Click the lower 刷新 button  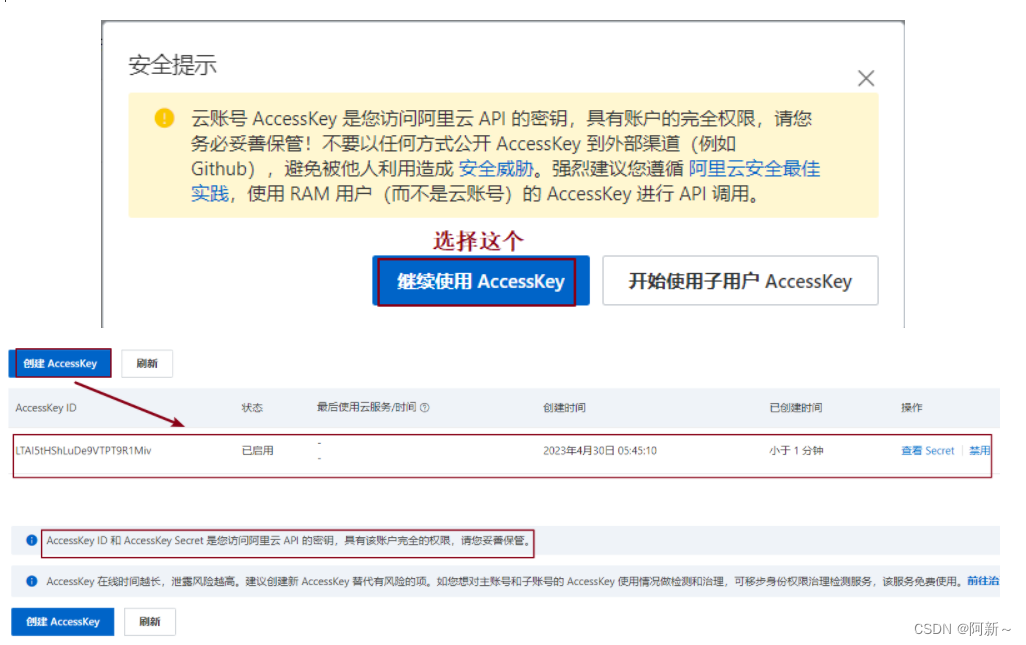coord(150,622)
